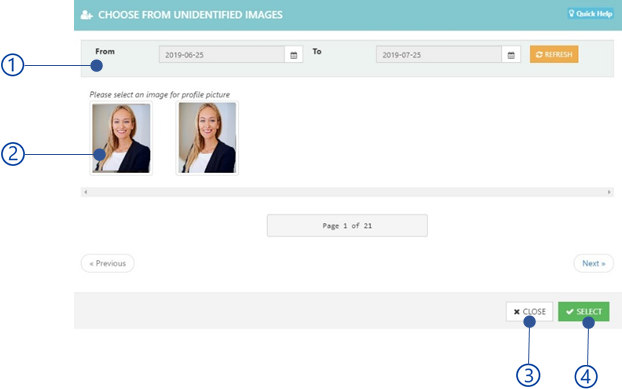Viewport: 622px width, 389px height.
Task: Edit the To date field 2019-07-25
Action: point(439,55)
